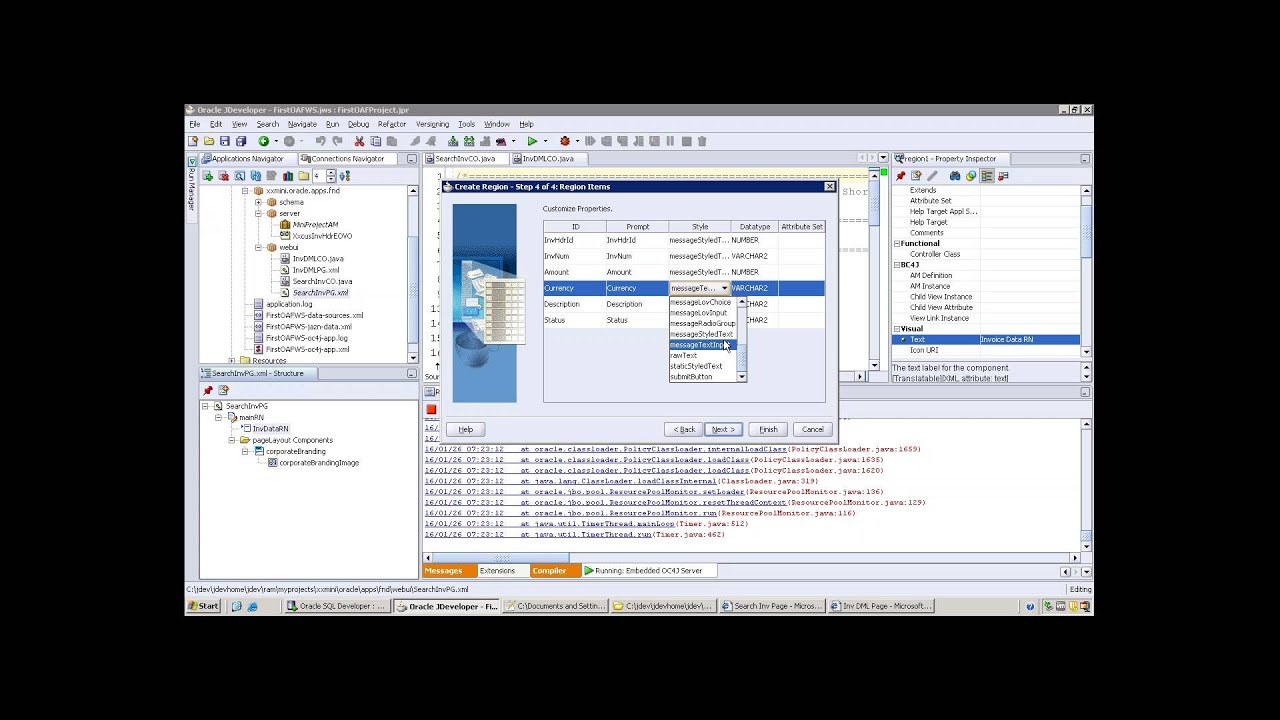Collapse the BC4J property group
Image resolution: width=1280 pixels, height=720 pixels.
[x=897, y=265]
